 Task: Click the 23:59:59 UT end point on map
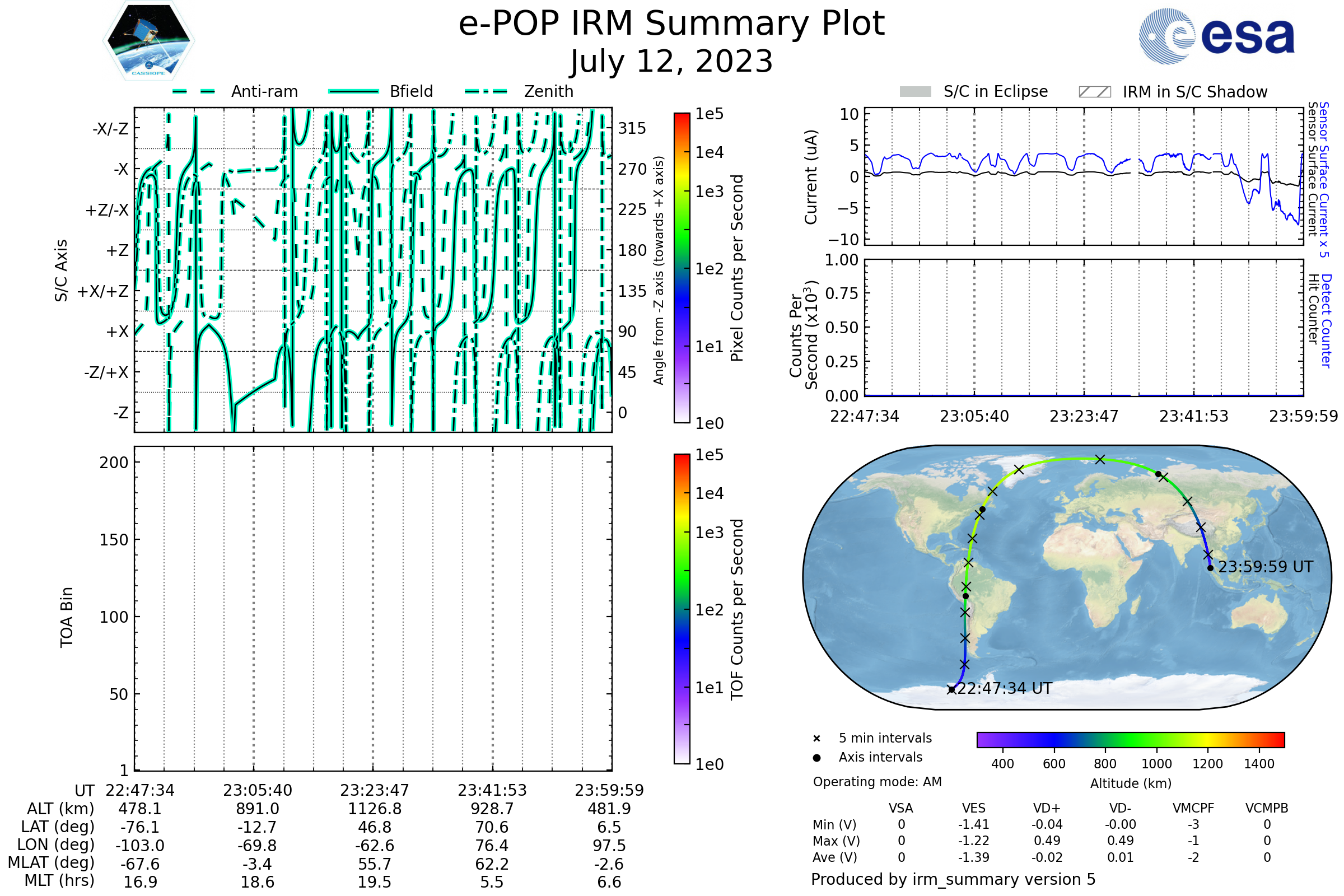click(1210, 568)
